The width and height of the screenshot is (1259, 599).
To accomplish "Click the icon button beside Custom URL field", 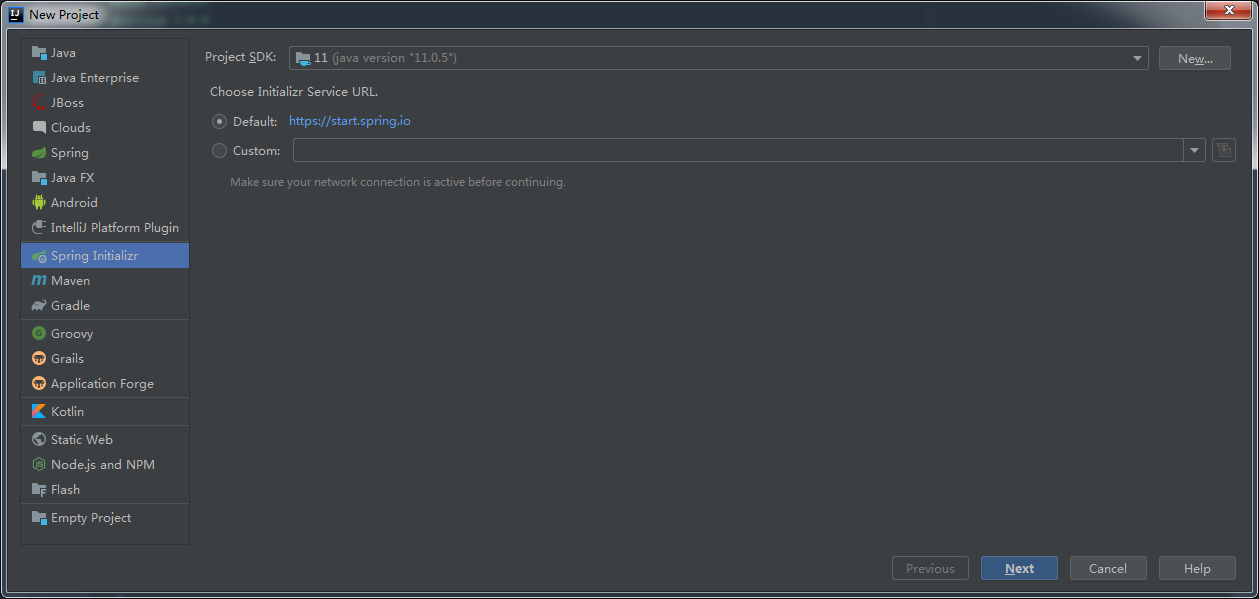I will coord(1223,151).
